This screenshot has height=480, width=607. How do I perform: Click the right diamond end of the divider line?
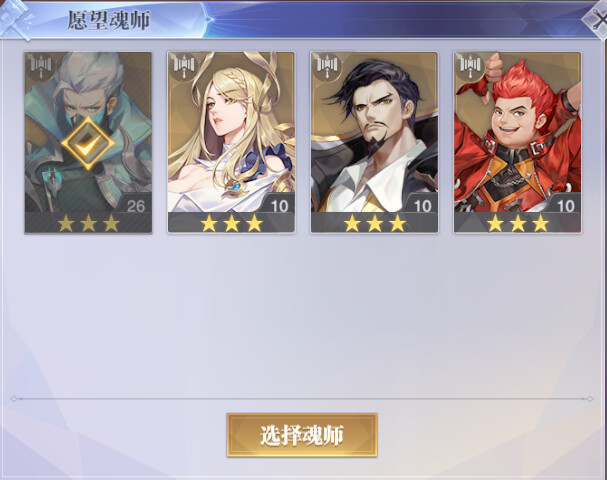[x=590, y=399]
